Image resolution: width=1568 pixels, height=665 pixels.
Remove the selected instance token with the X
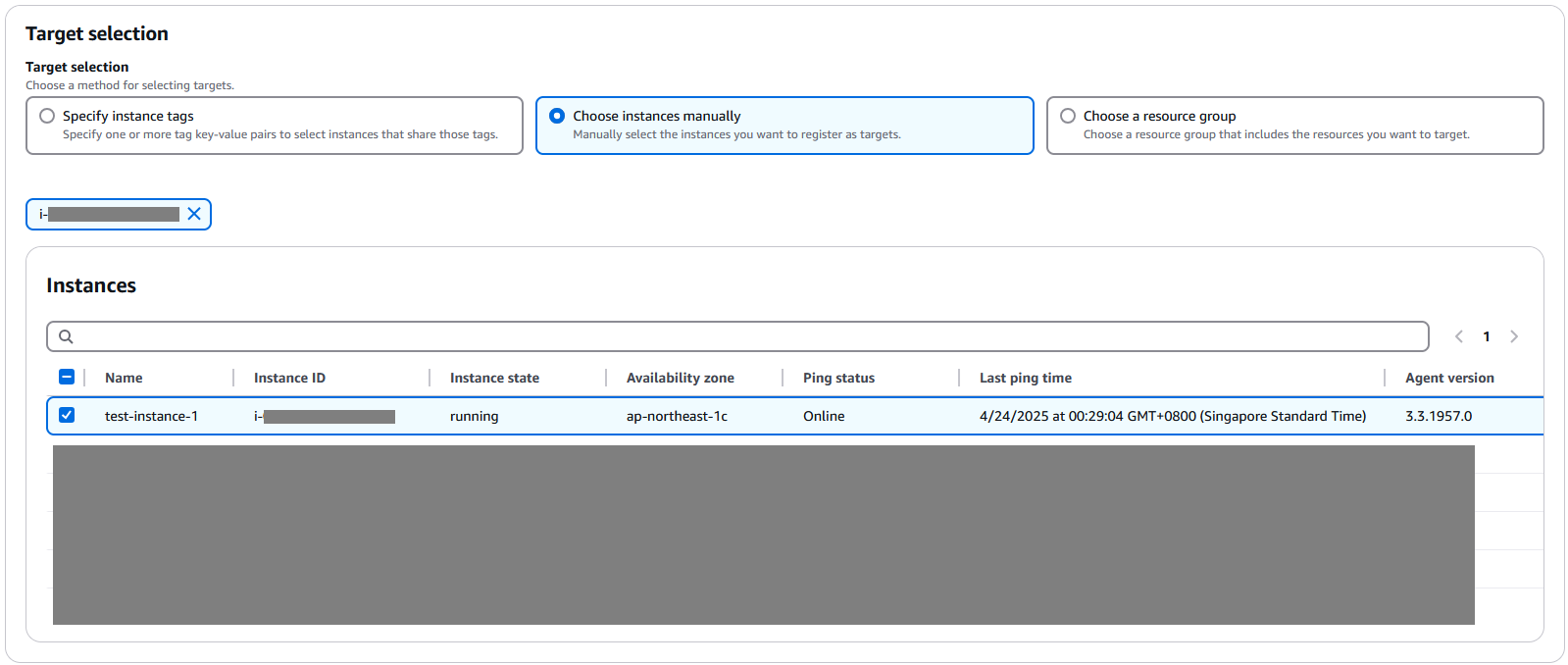pyautogui.click(x=194, y=214)
